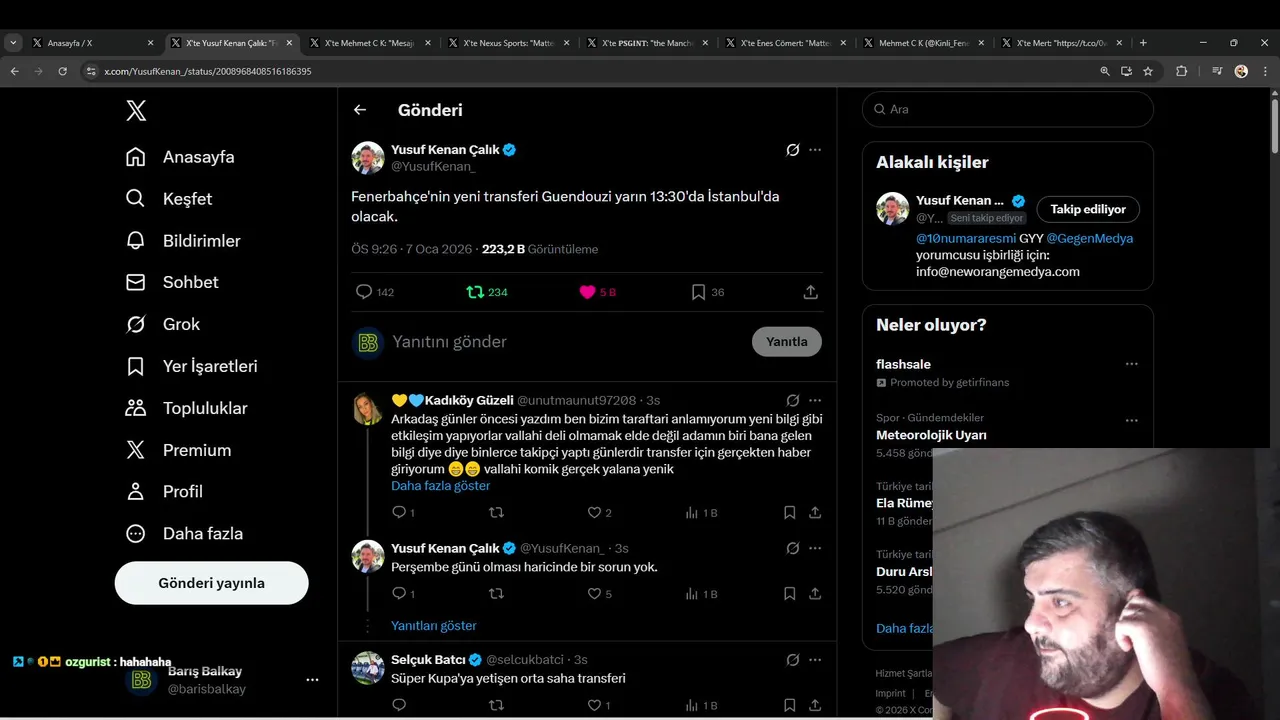This screenshot has height=720, width=1280.
Task: More options on Selçuk Batcı reply
Action: 815,660
